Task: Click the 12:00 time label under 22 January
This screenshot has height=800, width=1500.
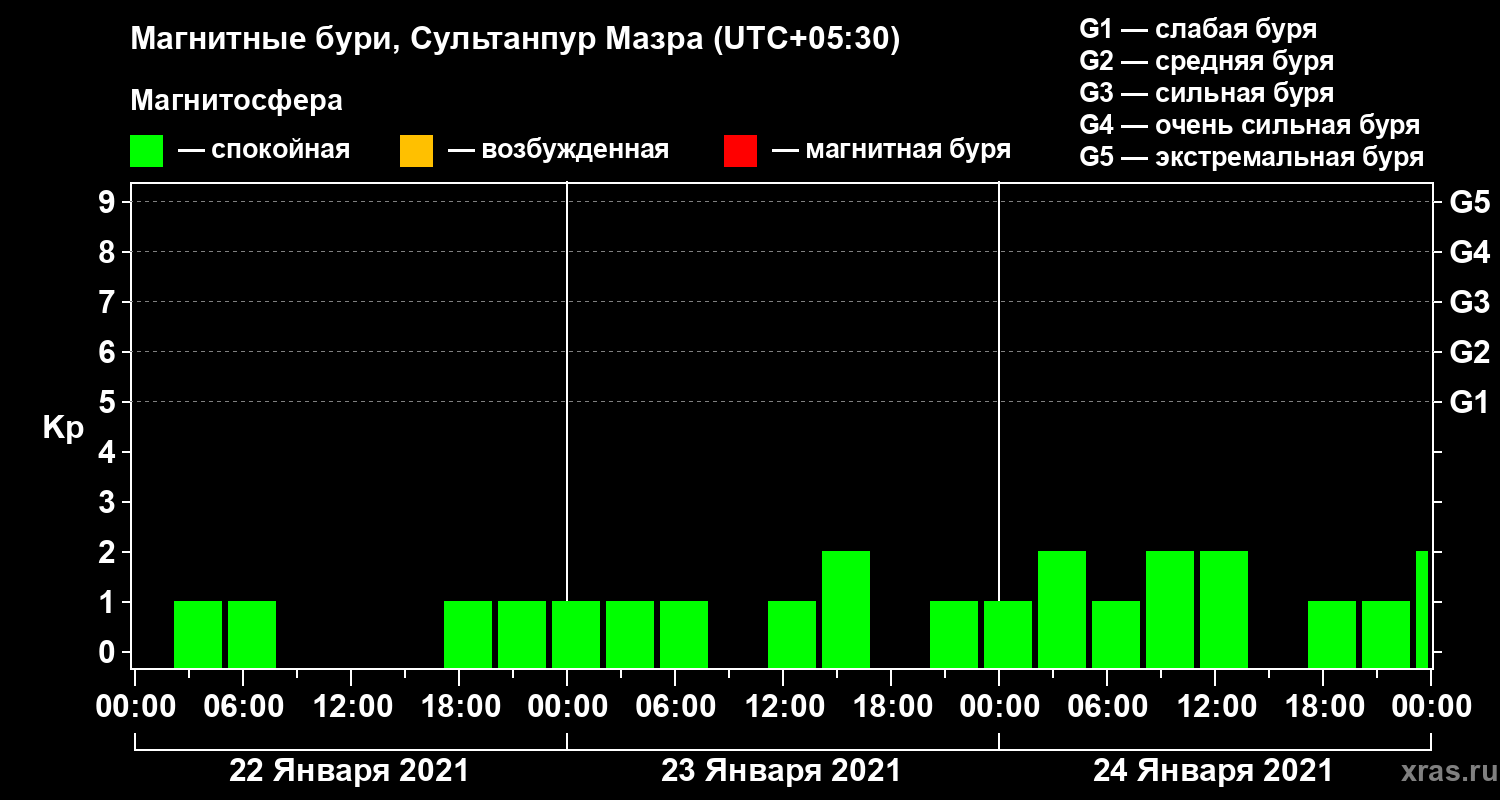Action: tap(352, 707)
